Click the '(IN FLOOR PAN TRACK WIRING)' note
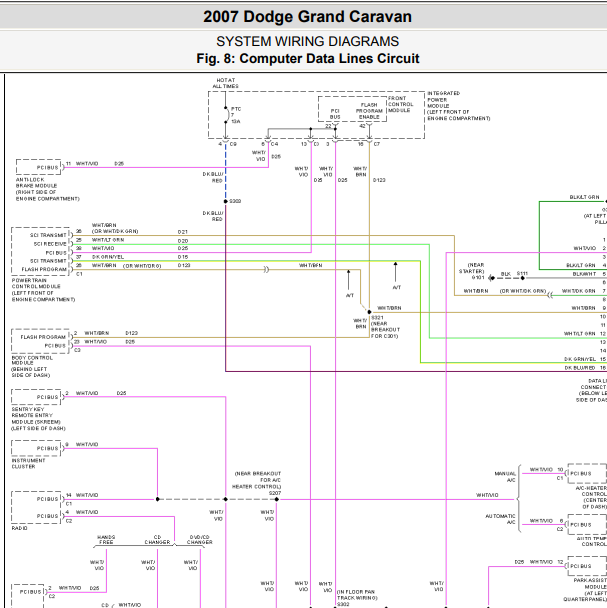 pos(357,595)
